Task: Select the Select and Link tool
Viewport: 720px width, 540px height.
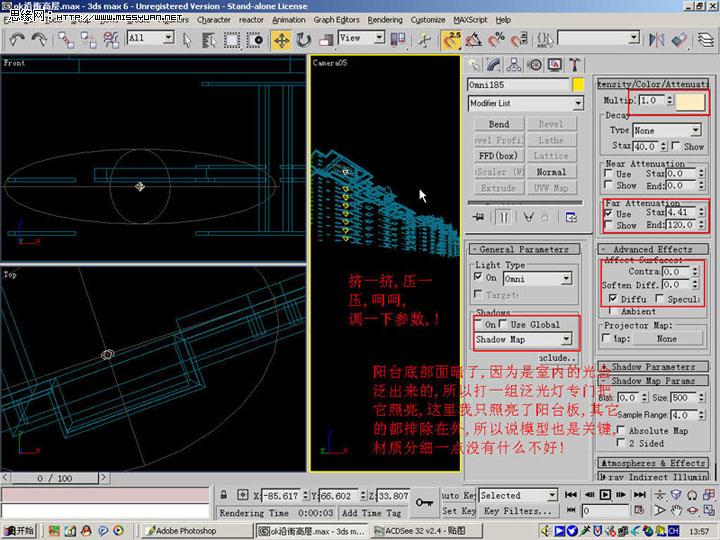Action: (x=66, y=40)
